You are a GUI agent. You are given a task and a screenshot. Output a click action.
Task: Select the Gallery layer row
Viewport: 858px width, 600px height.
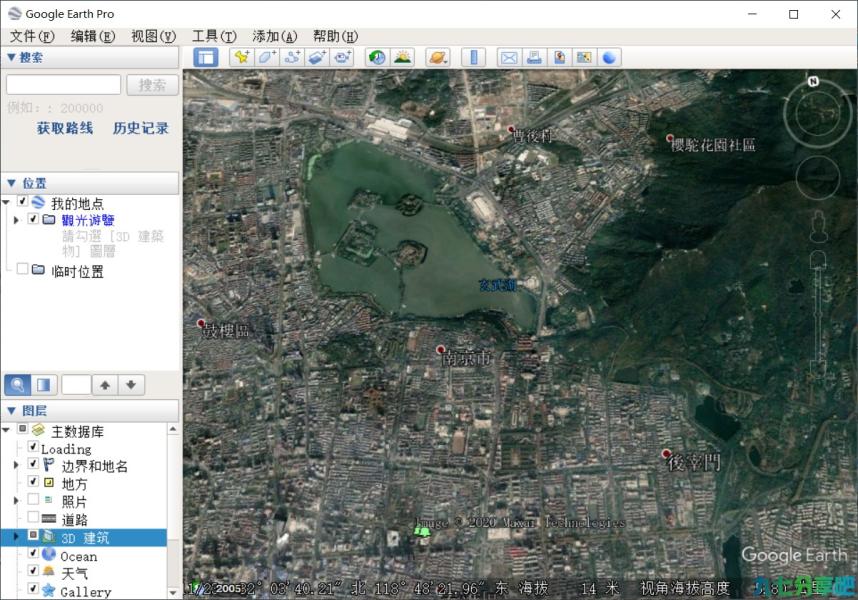[85, 591]
